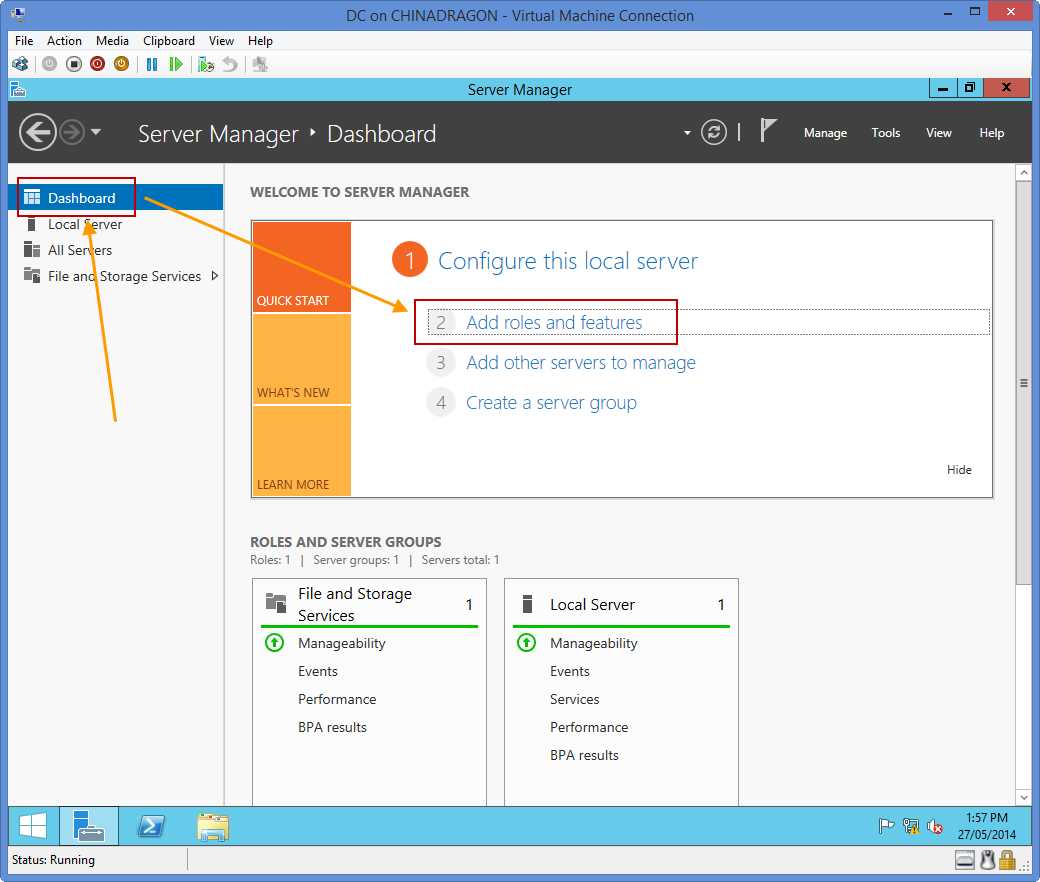The height and width of the screenshot is (882, 1040).
Task: Click the network warning tray icon
Action: (911, 826)
